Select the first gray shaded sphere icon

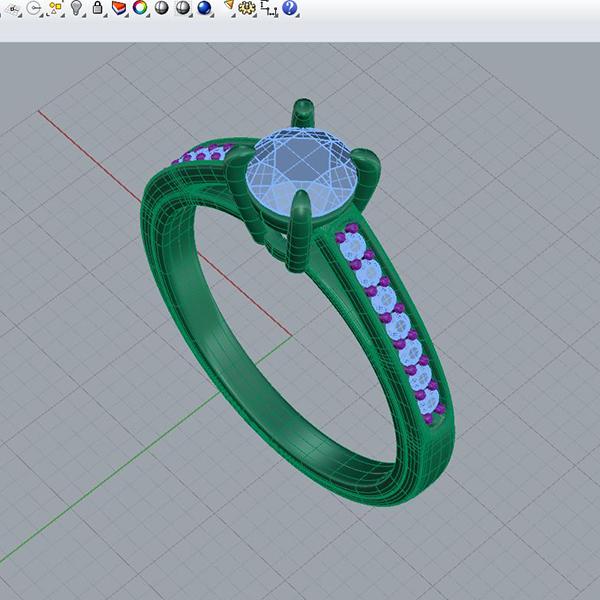pos(161,8)
